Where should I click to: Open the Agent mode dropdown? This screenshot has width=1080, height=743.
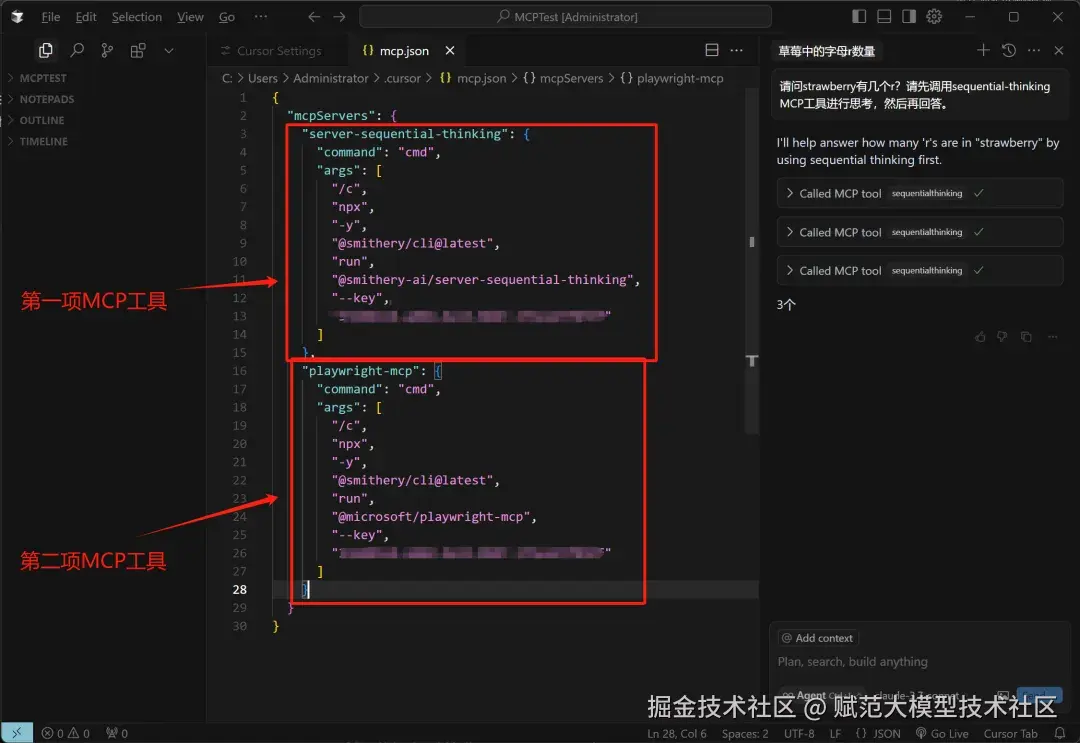point(821,695)
